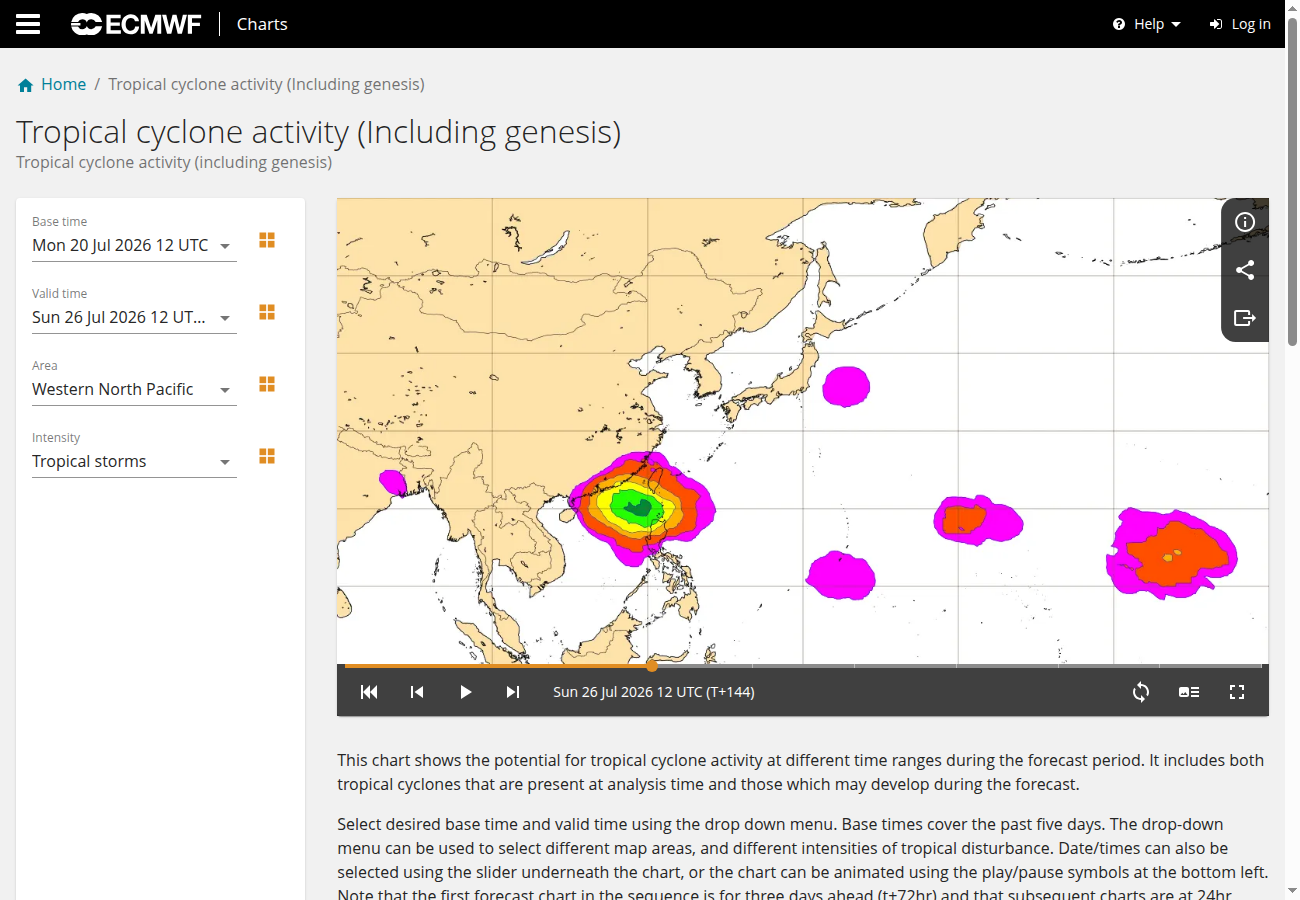This screenshot has height=900, width=1300.
Task: Click the chart info icon
Action: point(1245,222)
